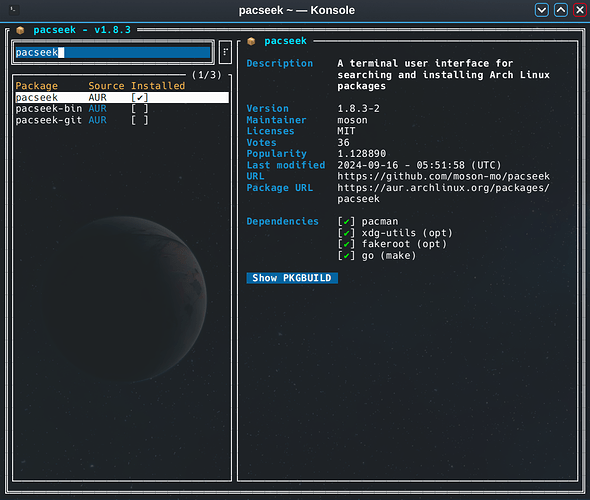Screen dimensions: 590x500
Task: Open the github.com/moson-mo/pacseek URL
Action: [x=443, y=176]
